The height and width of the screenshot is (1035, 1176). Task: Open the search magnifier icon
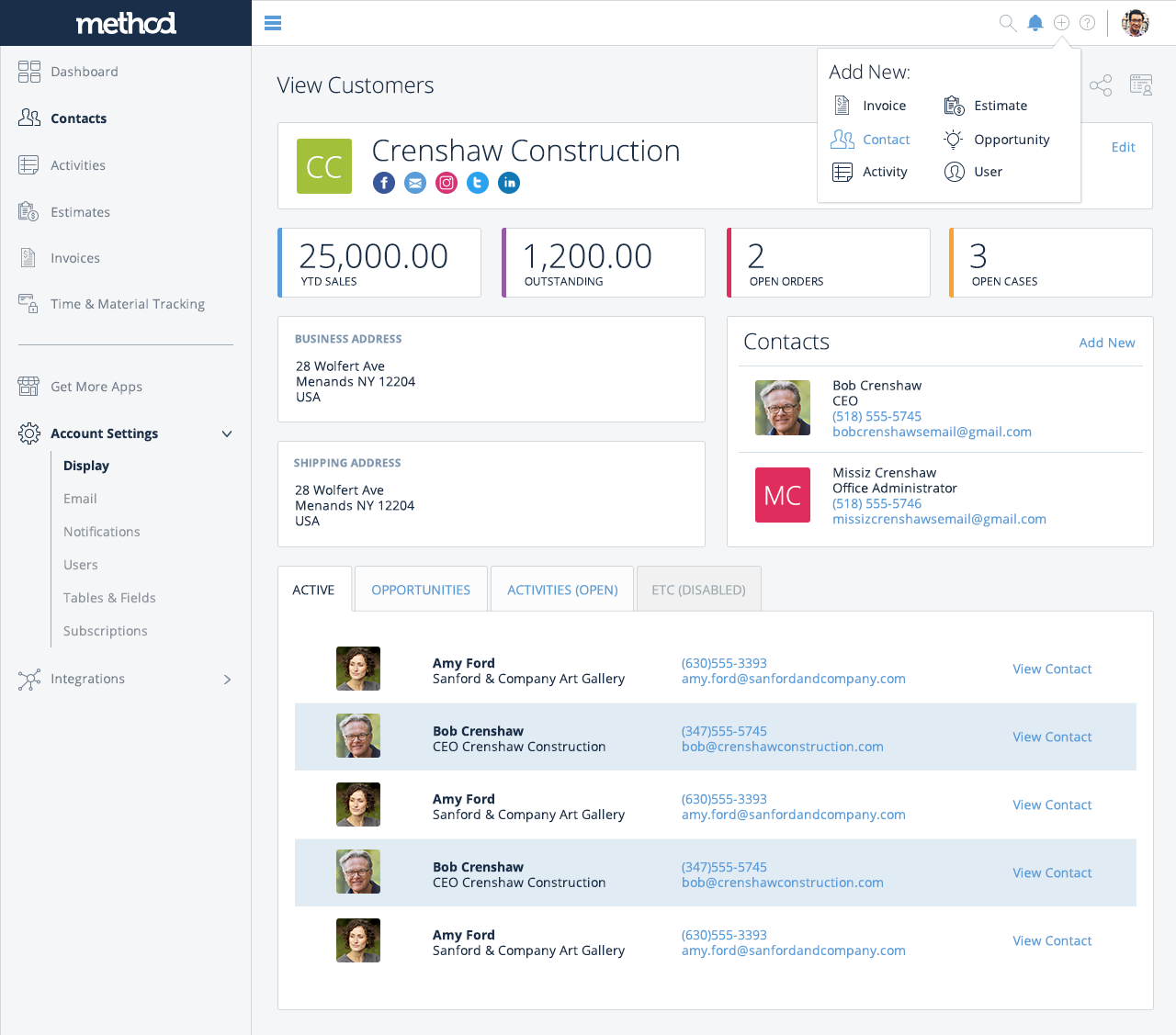(x=1007, y=23)
